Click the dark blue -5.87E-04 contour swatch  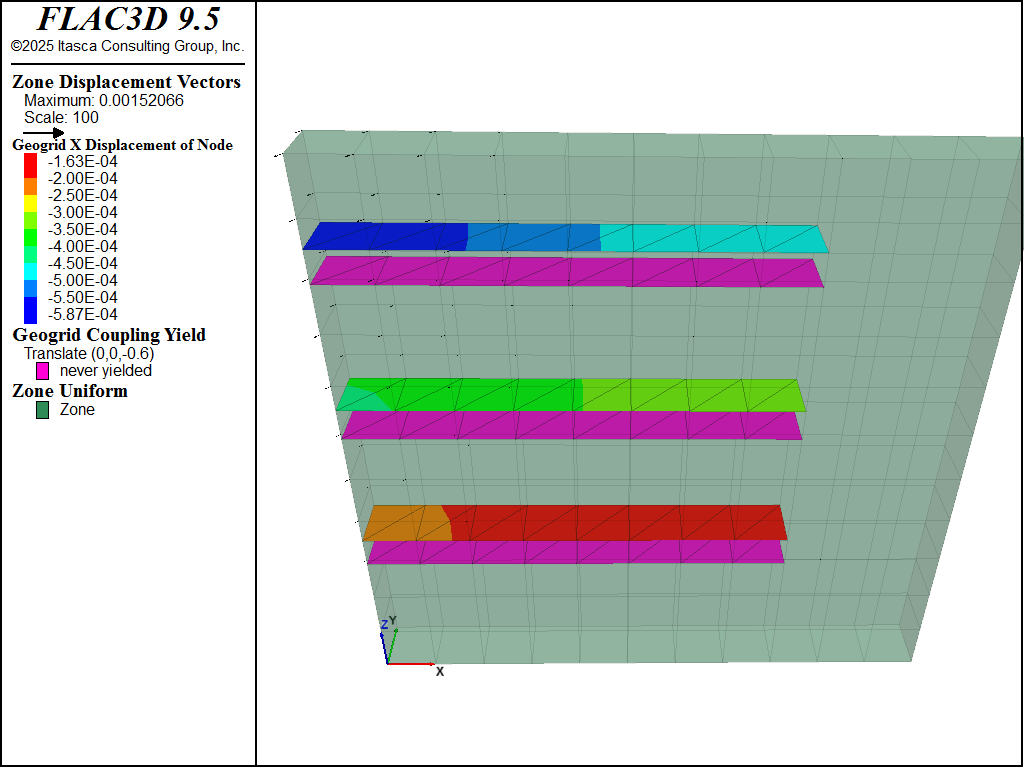point(31,310)
